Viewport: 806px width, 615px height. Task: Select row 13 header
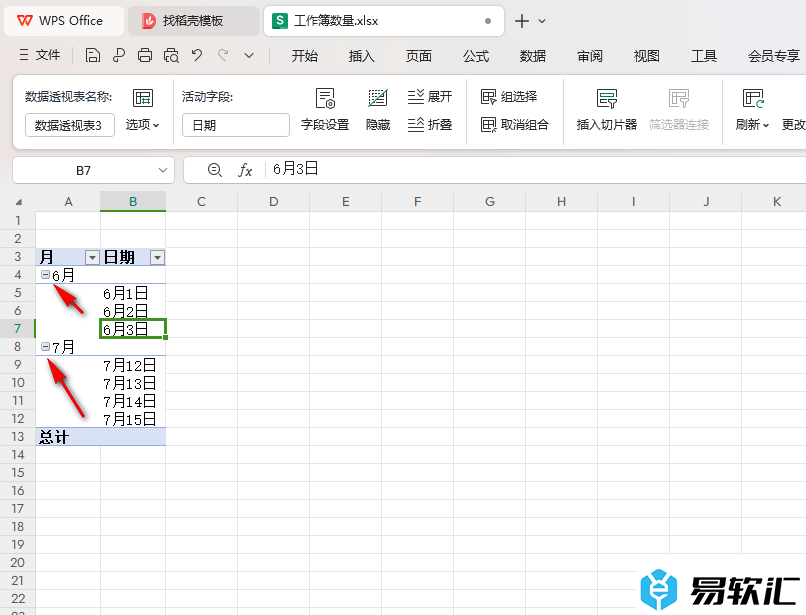click(x=17, y=437)
